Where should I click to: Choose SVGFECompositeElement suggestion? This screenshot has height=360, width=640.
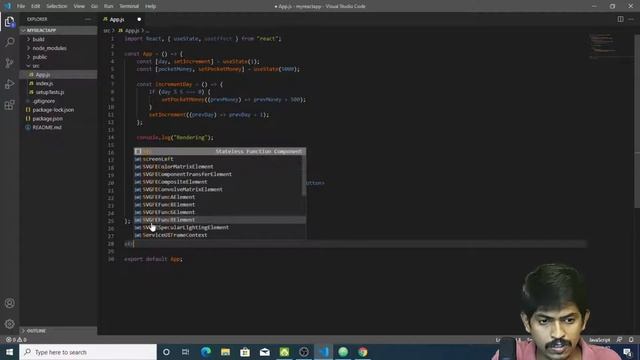(219, 182)
